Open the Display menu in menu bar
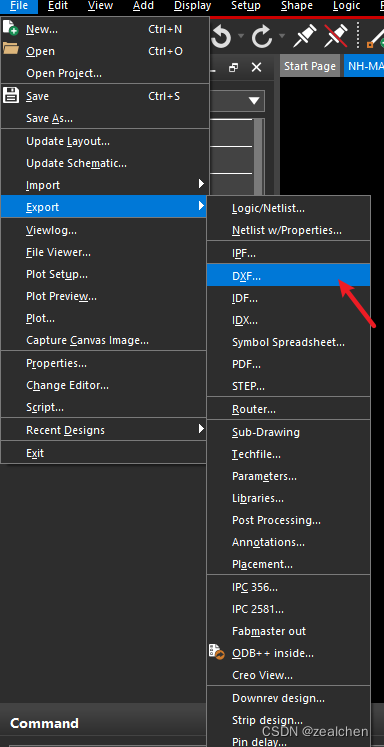Image resolution: width=384 pixels, height=747 pixels. coord(192,6)
